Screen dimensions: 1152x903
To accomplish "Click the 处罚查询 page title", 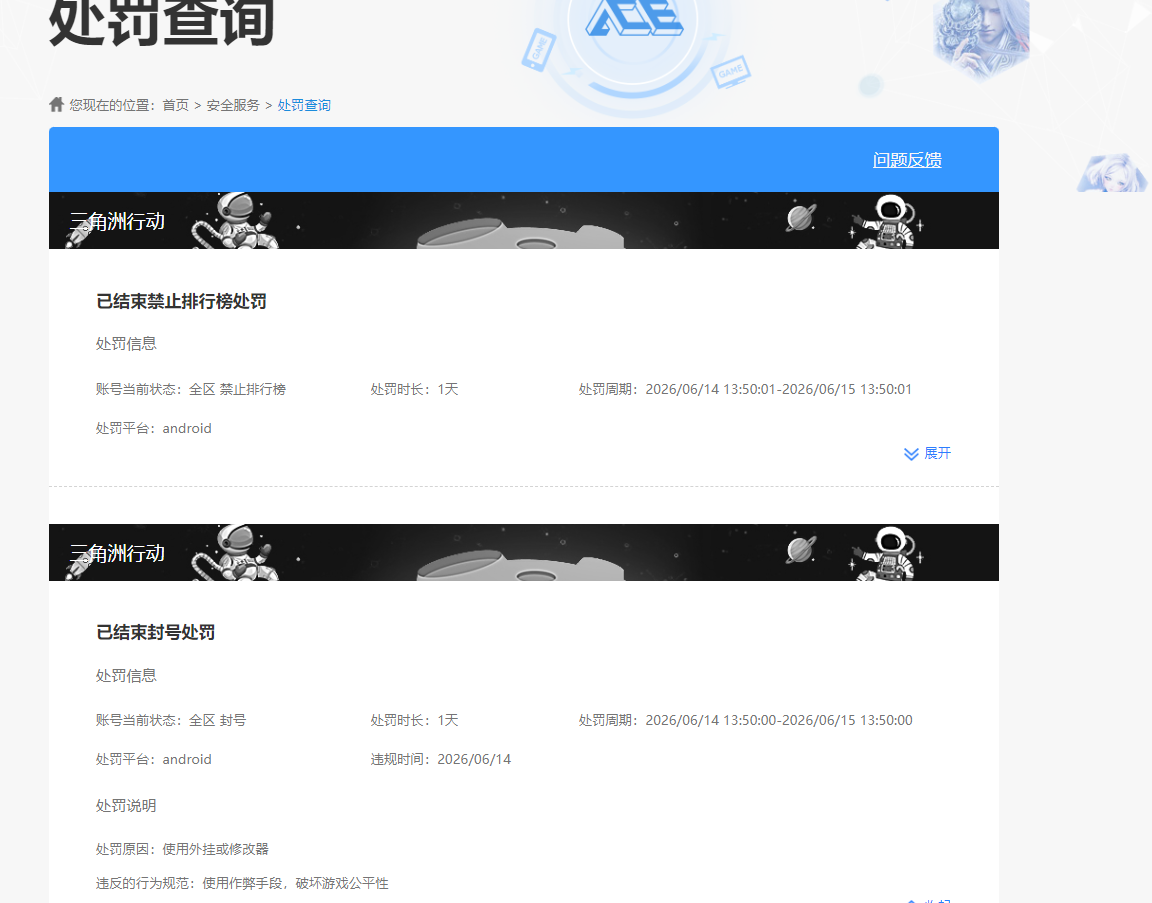I will [162, 22].
